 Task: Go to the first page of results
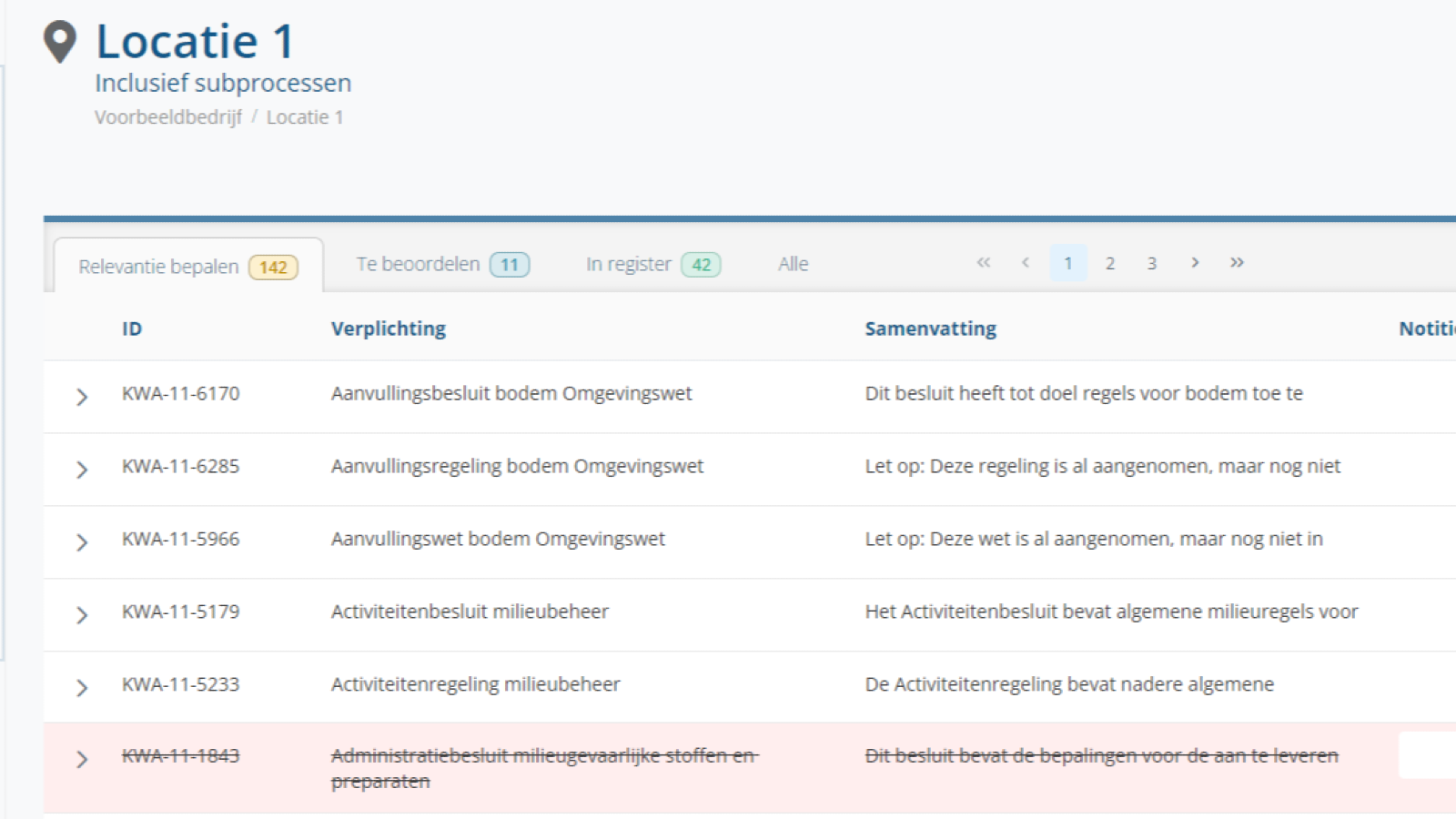pyautogui.click(x=983, y=263)
